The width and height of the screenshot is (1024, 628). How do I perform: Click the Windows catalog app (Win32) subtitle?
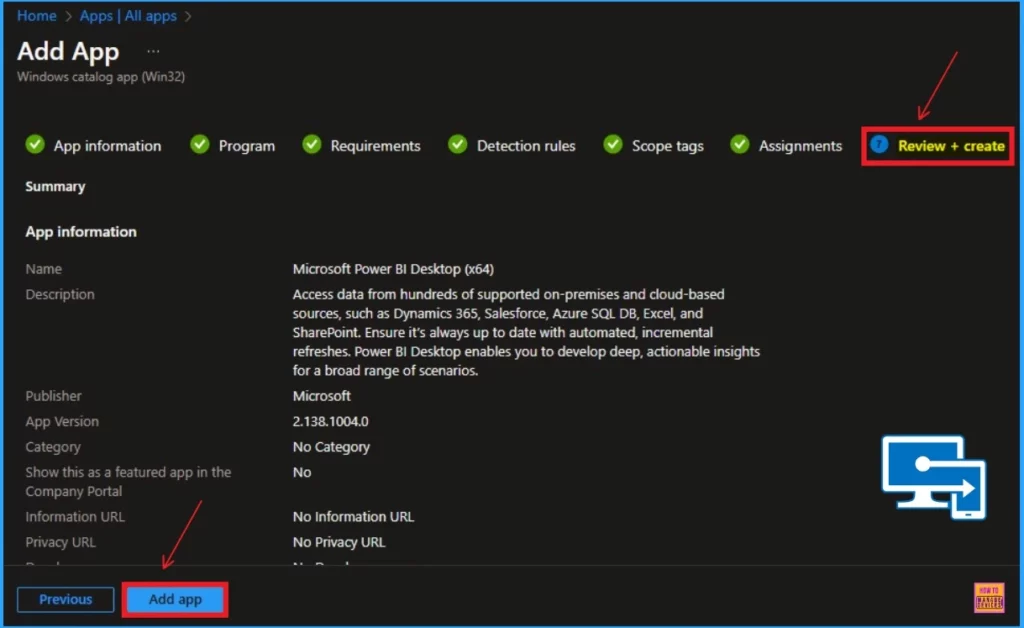101,76
